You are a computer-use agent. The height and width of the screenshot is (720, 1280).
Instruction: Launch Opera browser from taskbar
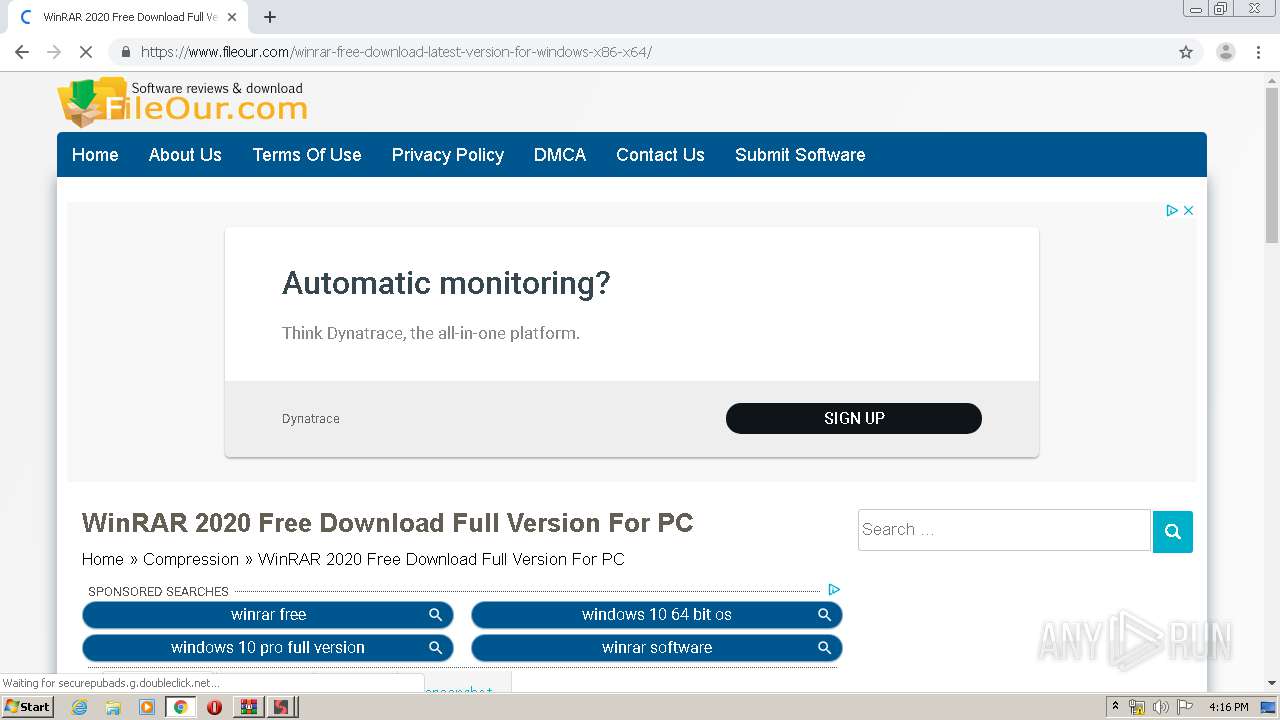pyautogui.click(x=214, y=707)
